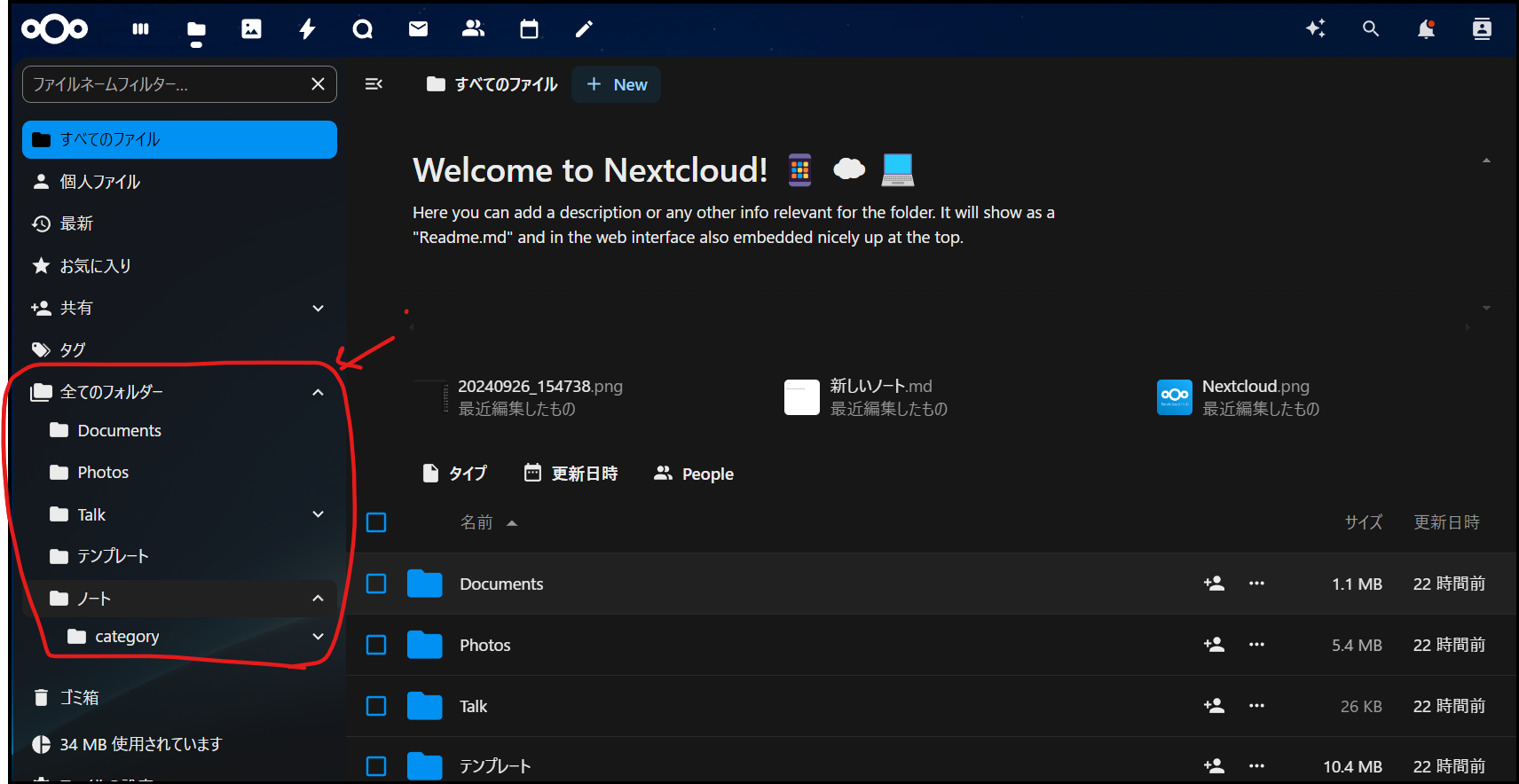The image size is (1519, 784).
Task: Open the Photos folder in list
Action: (x=485, y=645)
